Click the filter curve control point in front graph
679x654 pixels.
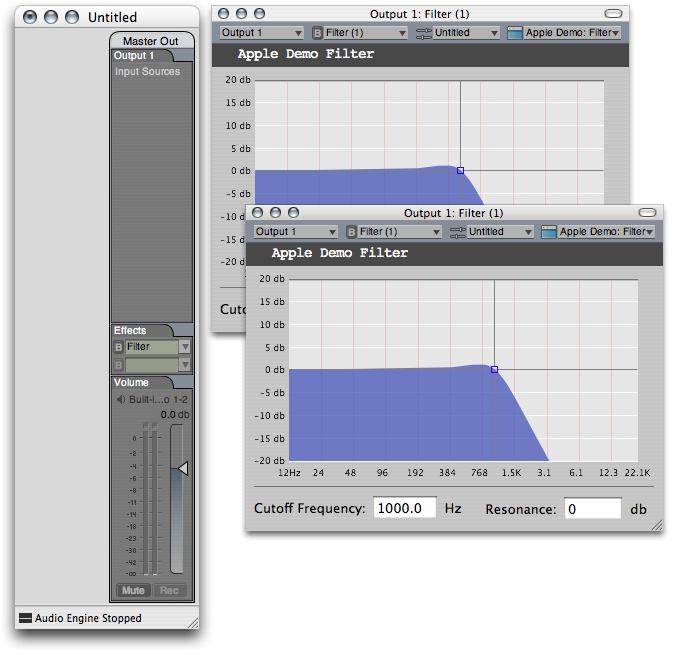coord(494,369)
